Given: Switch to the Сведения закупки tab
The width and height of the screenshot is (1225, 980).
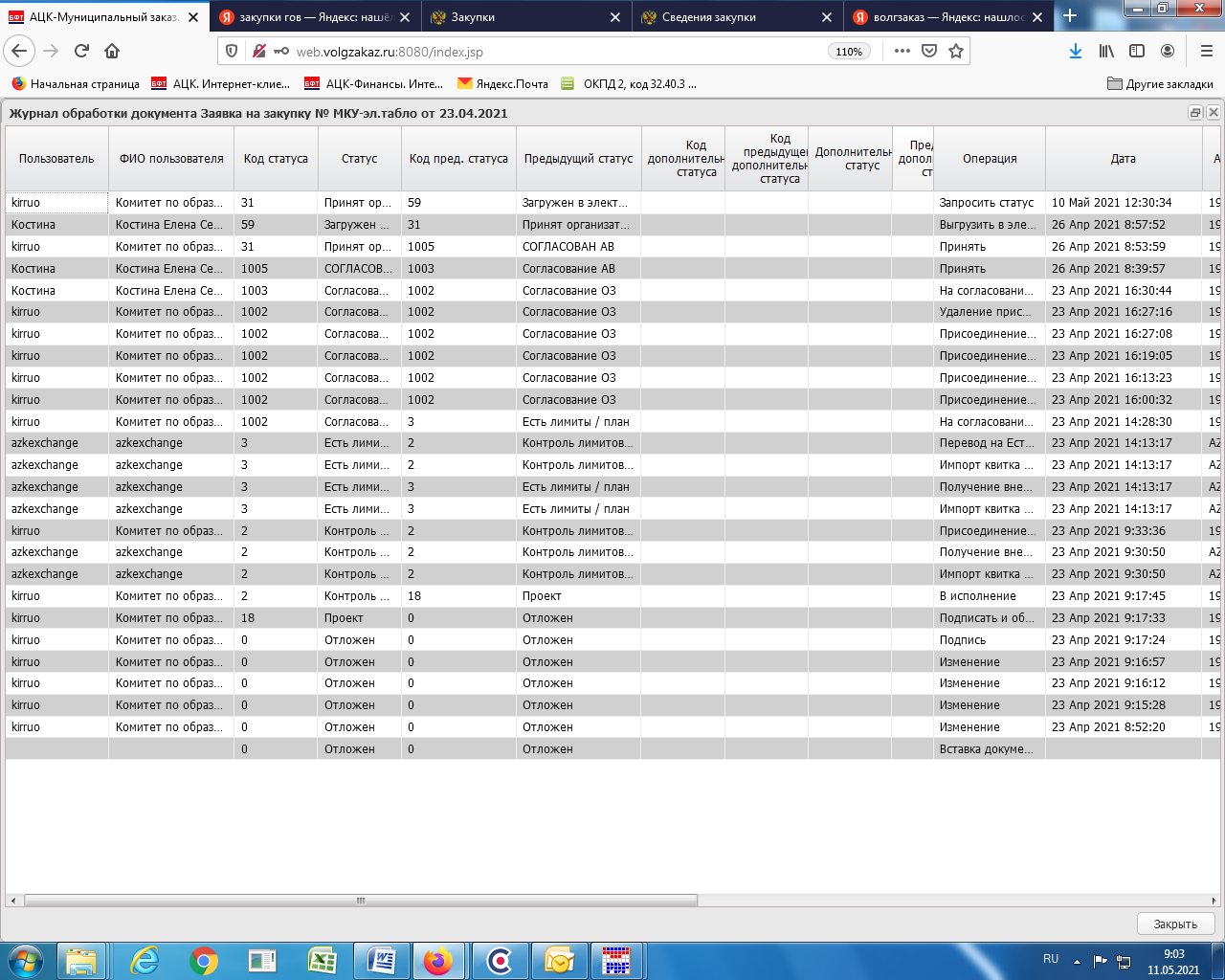Looking at the screenshot, I should pyautogui.click(x=708, y=17).
